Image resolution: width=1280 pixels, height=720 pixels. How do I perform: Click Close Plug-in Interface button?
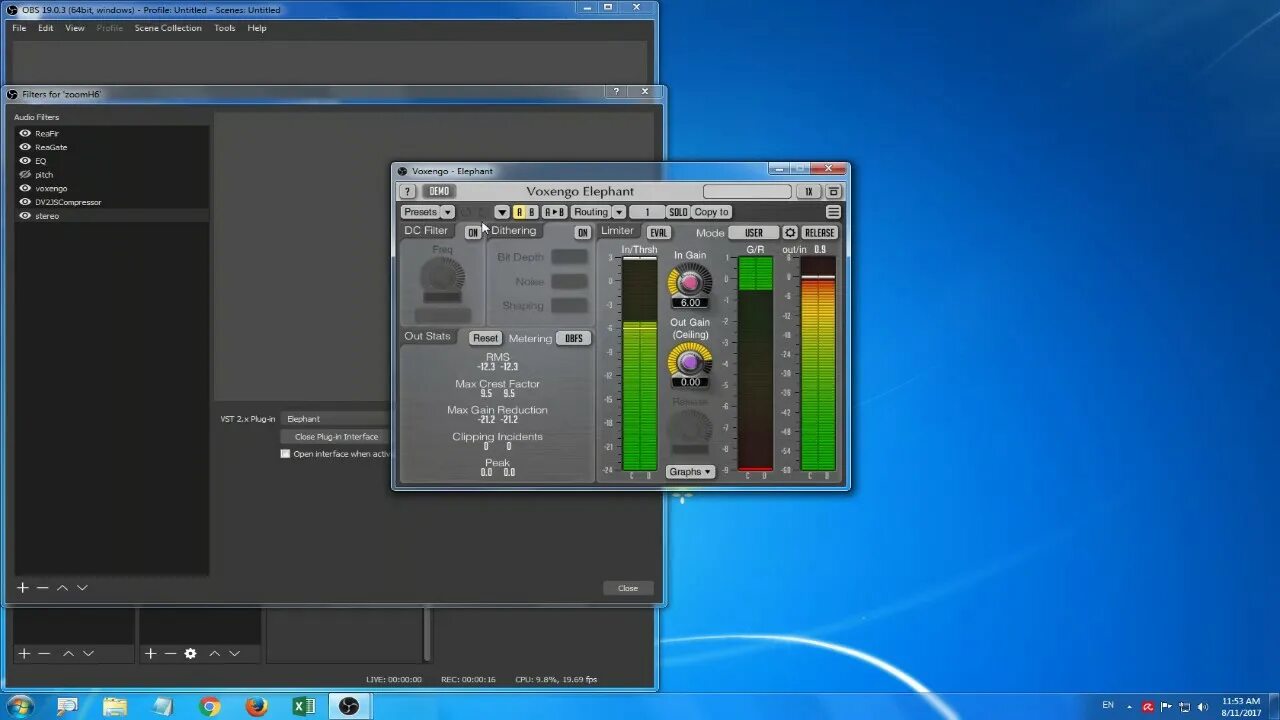pyautogui.click(x=336, y=437)
